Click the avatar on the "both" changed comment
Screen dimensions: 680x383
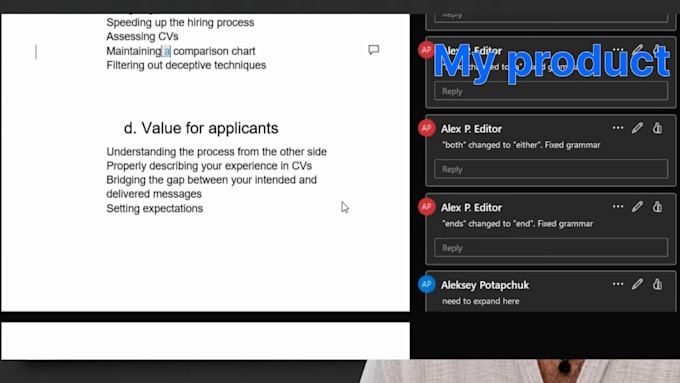point(426,128)
